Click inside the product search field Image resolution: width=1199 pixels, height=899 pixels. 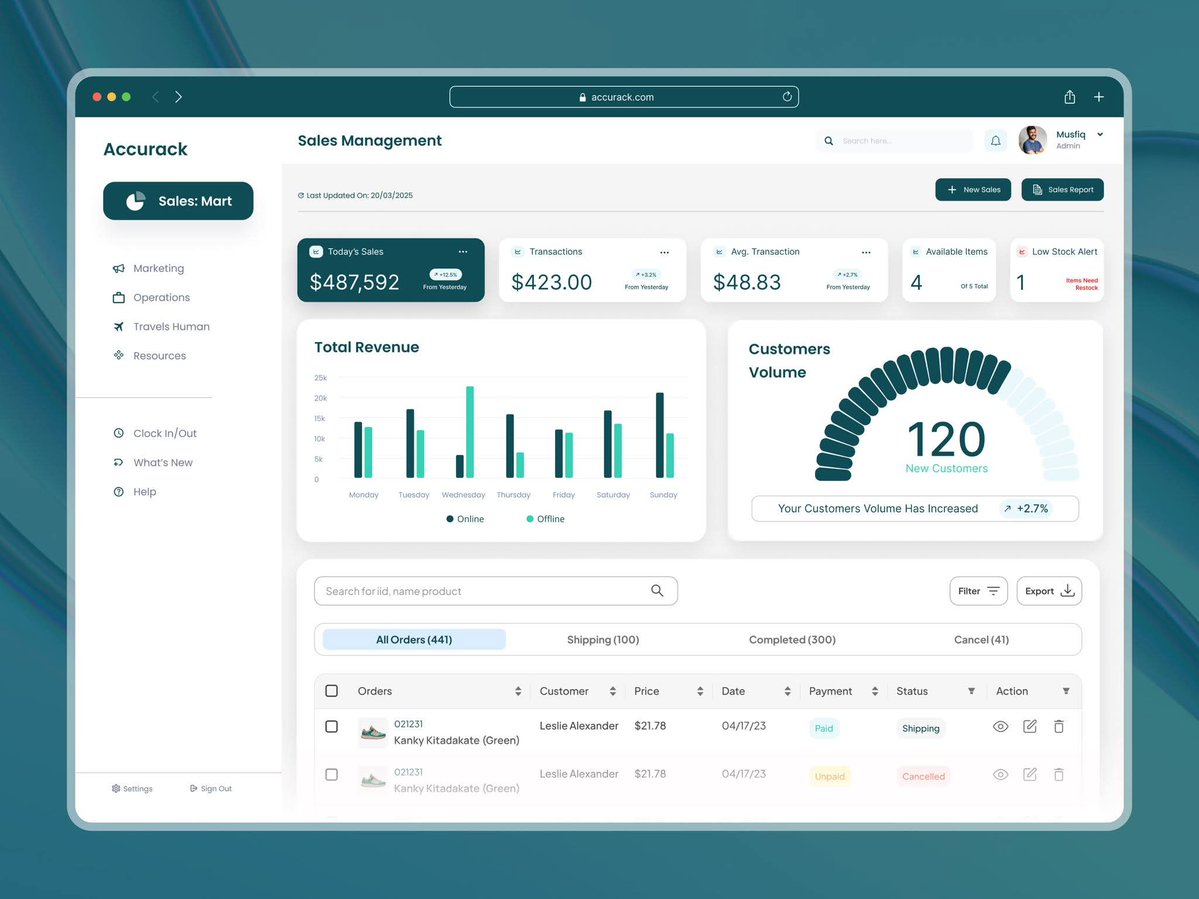[x=470, y=590]
